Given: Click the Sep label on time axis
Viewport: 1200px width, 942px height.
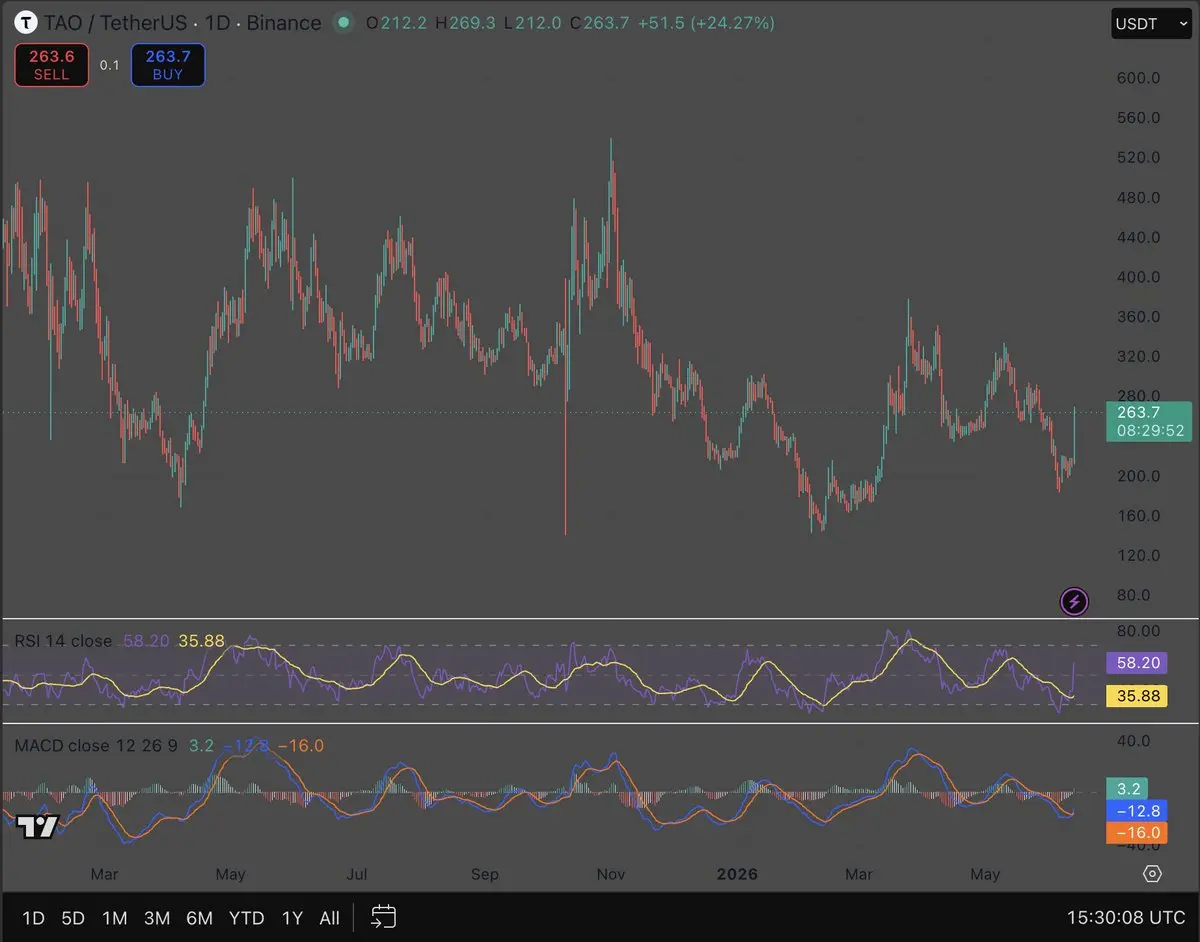Looking at the screenshot, I should coord(484,874).
